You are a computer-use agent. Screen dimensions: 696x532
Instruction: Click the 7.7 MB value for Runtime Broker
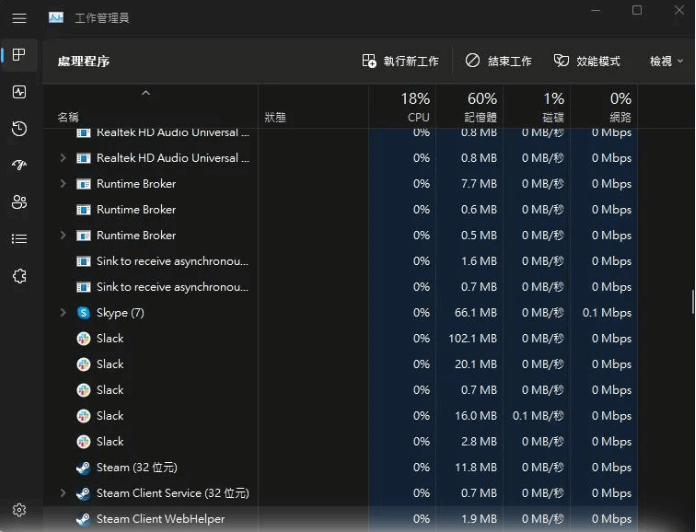point(478,184)
